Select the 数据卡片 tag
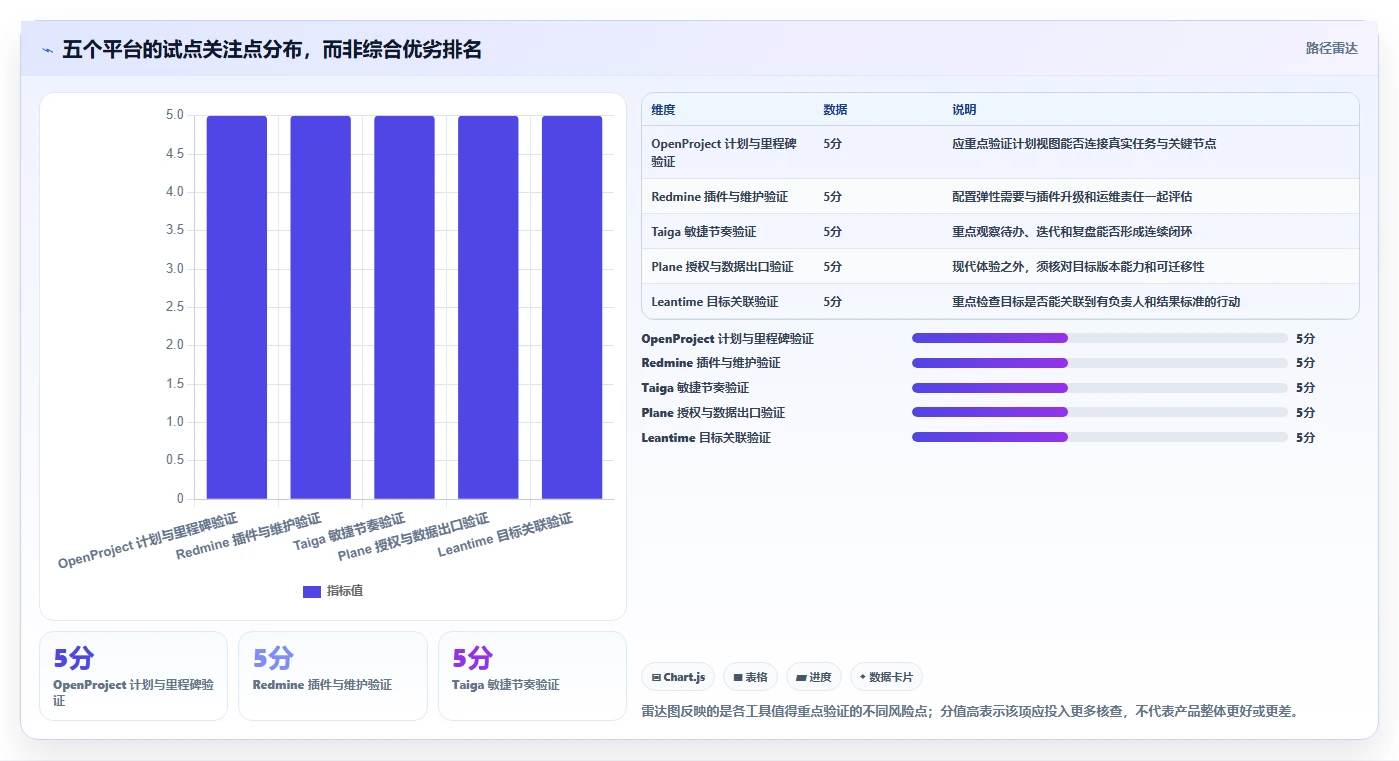This screenshot has height=761, width=1399. [x=886, y=677]
